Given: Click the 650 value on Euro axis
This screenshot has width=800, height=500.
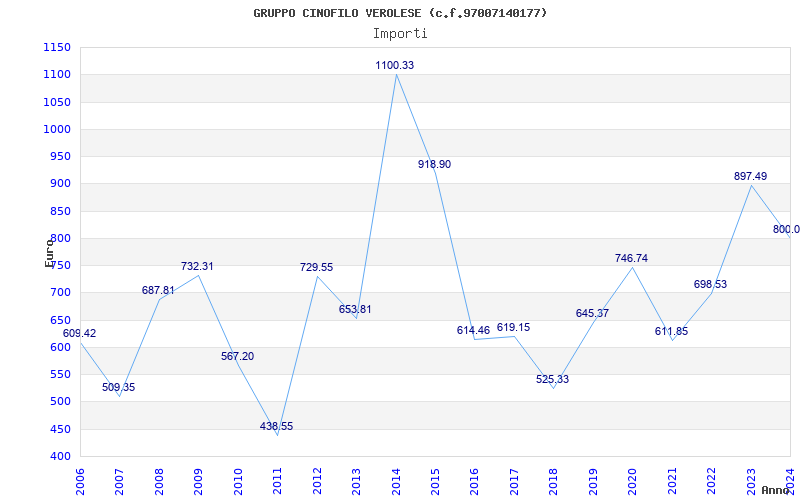Looking at the screenshot, I should 60,320.
